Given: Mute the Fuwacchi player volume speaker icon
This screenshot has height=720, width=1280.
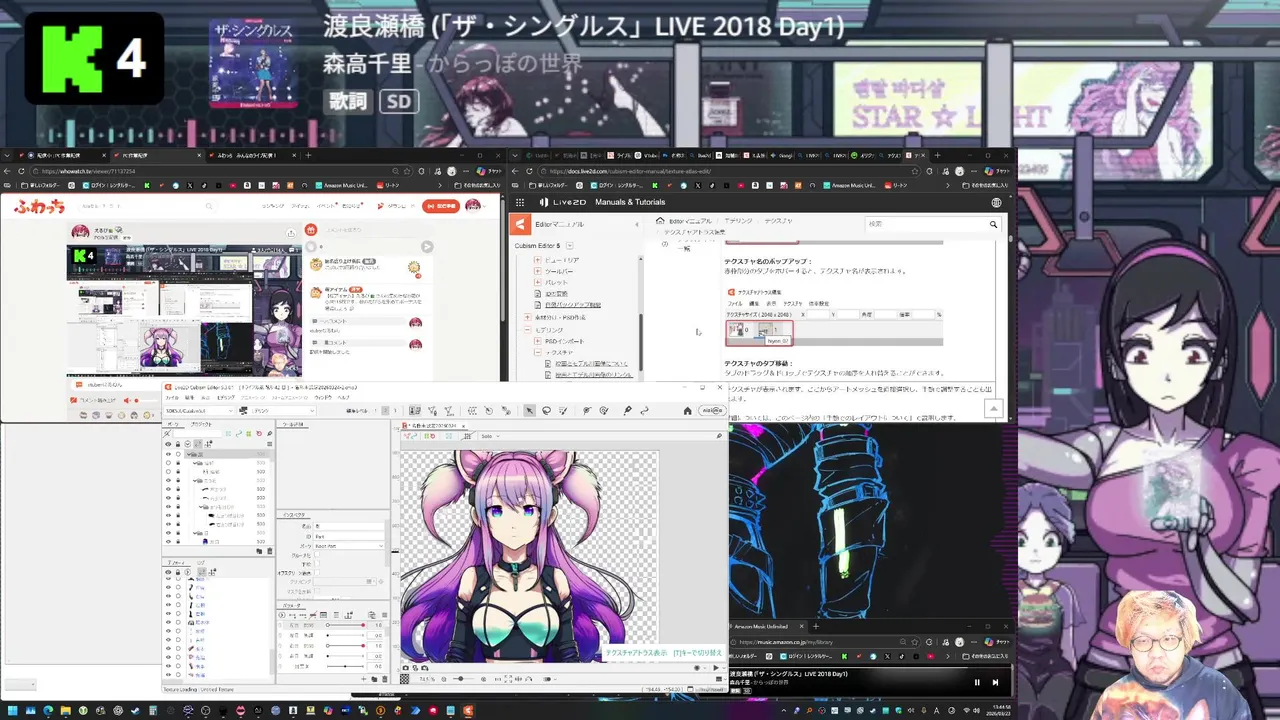Looking at the screenshot, I should coord(128,401).
